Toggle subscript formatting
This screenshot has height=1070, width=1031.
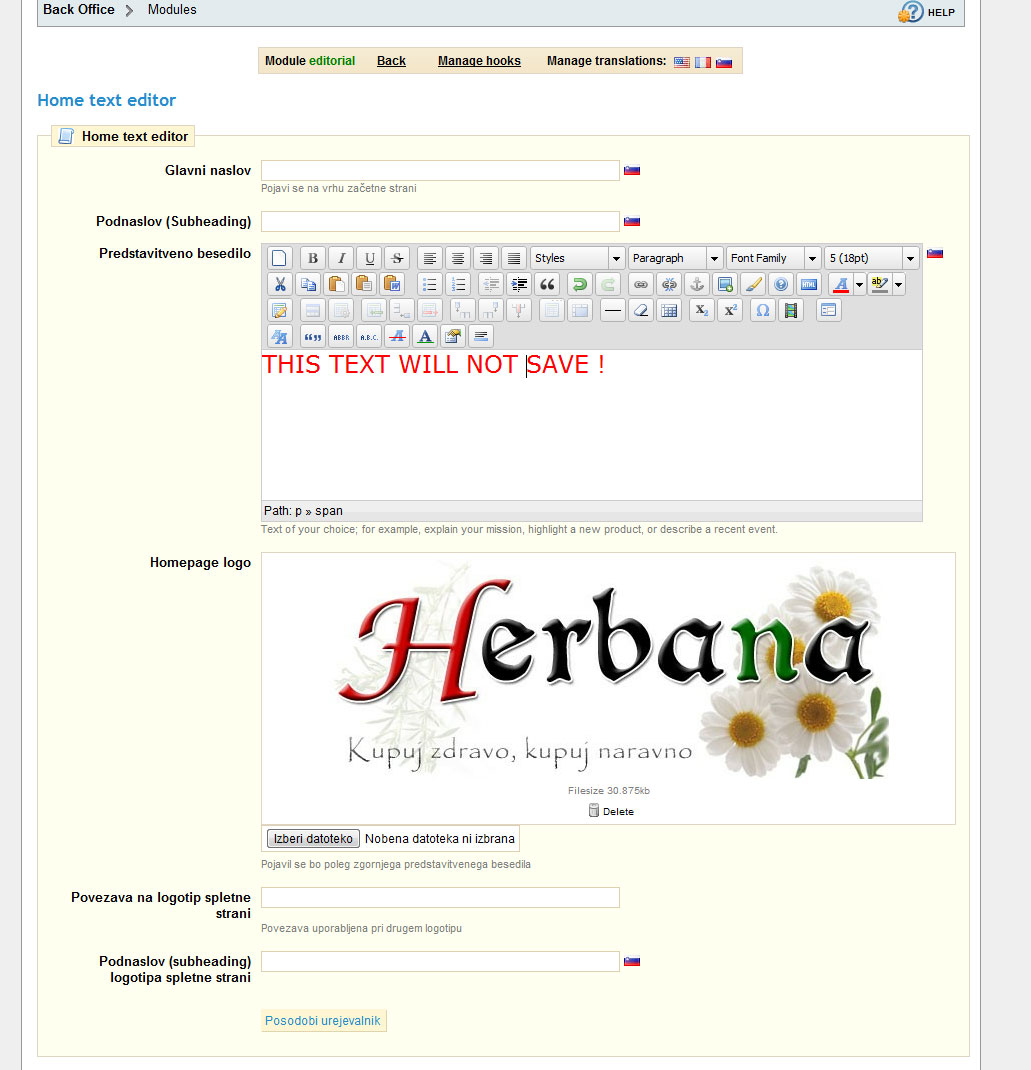701,310
